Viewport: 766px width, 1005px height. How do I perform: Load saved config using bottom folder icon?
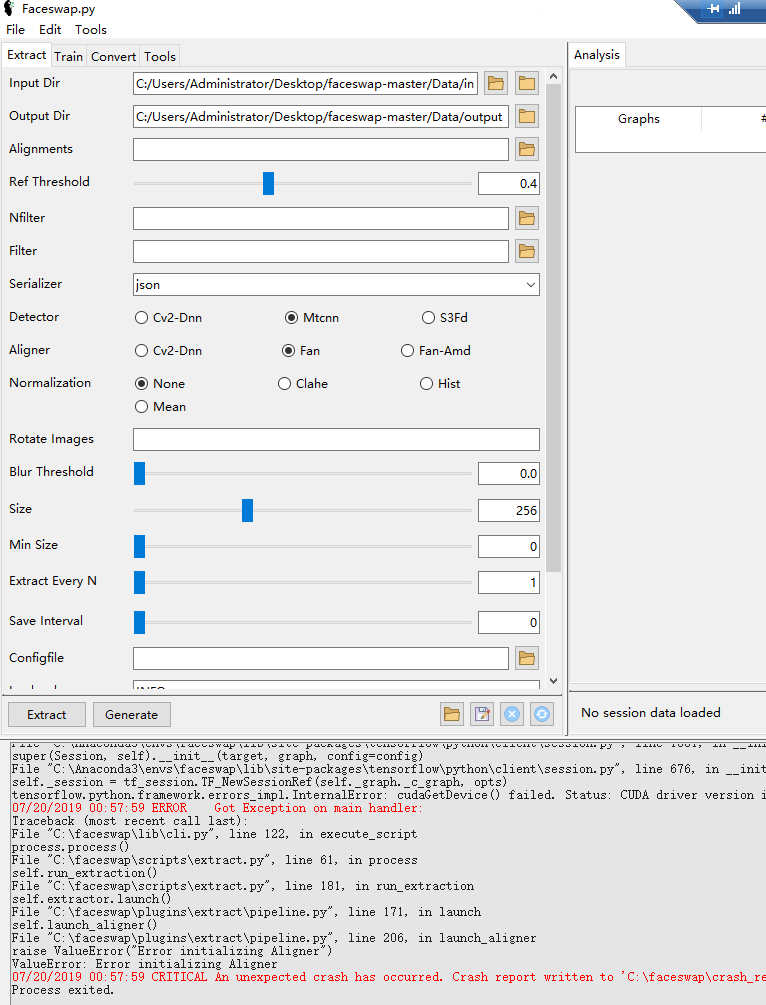pyautogui.click(x=452, y=714)
